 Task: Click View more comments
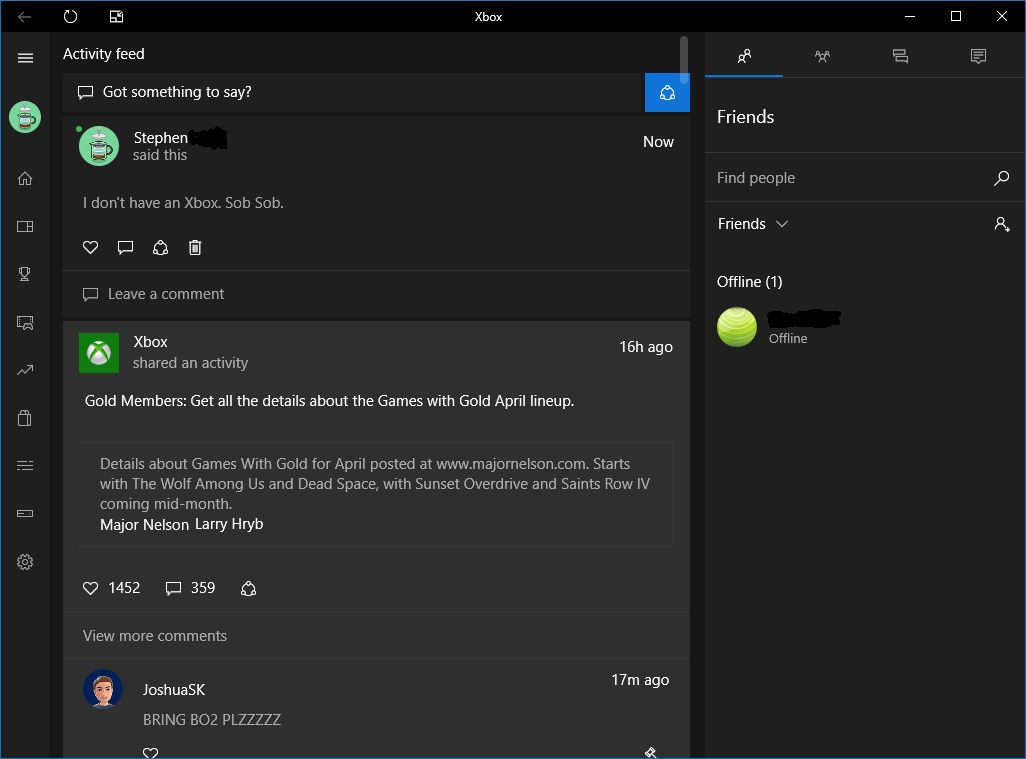155,636
